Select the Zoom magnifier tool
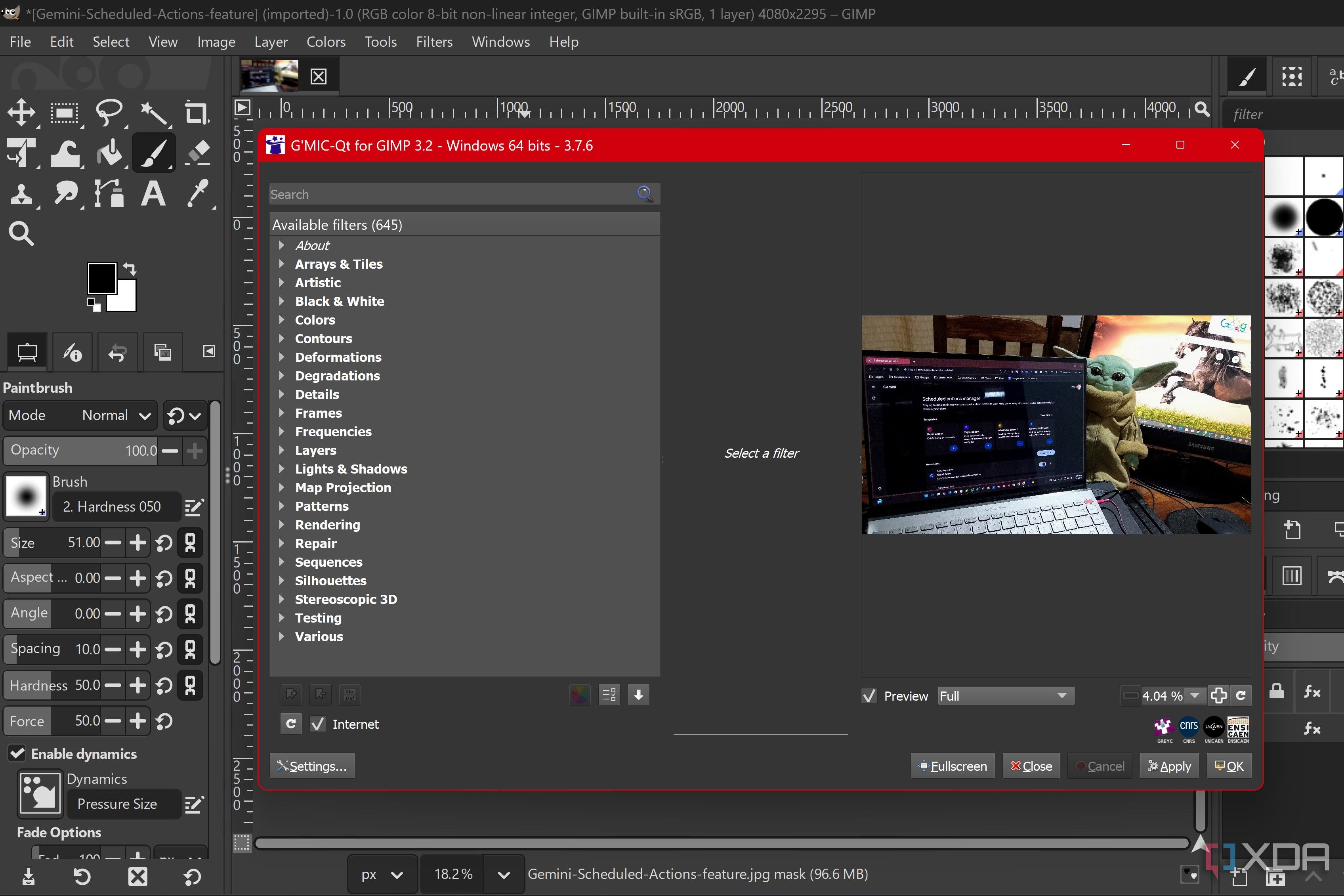Screen dimensions: 1344x896 click(x=21, y=234)
